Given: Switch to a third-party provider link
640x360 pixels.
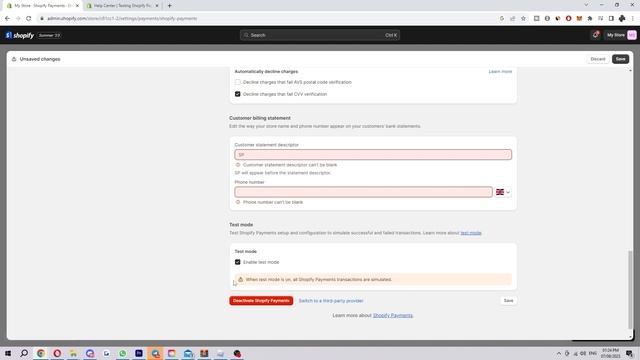Looking at the screenshot, I should [331, 301].
